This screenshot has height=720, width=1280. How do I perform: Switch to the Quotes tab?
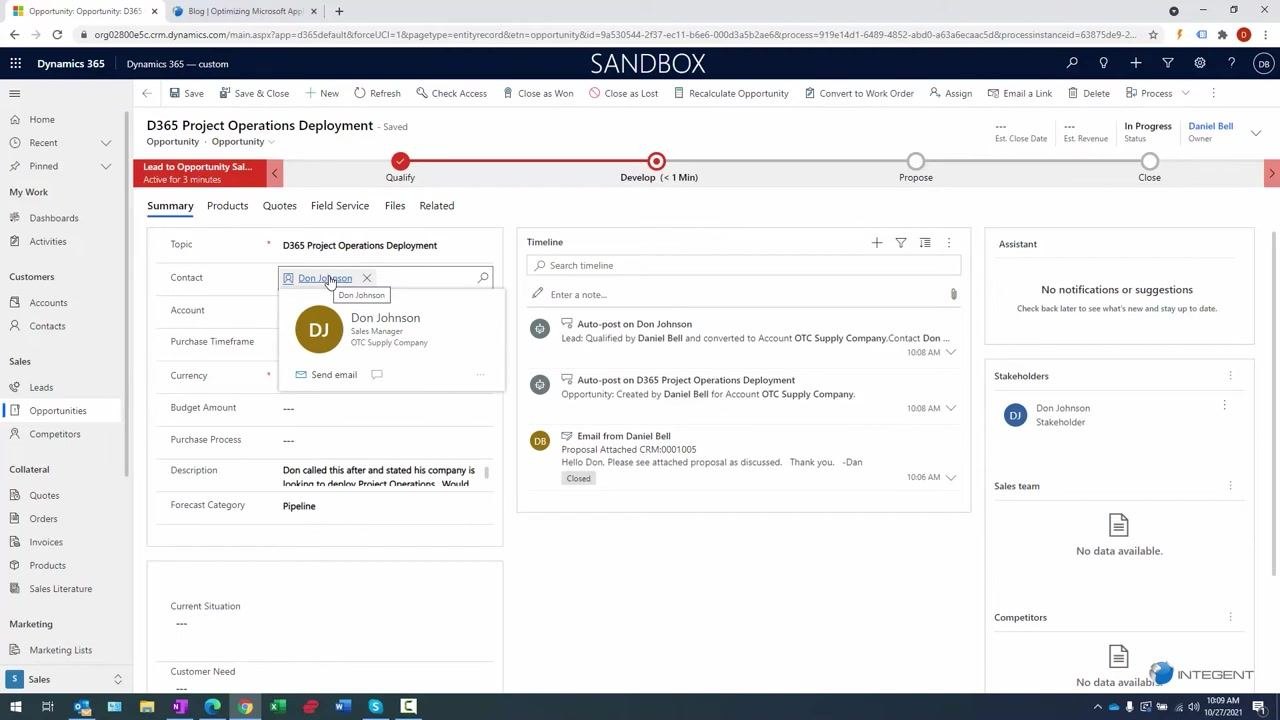(279, 206)
